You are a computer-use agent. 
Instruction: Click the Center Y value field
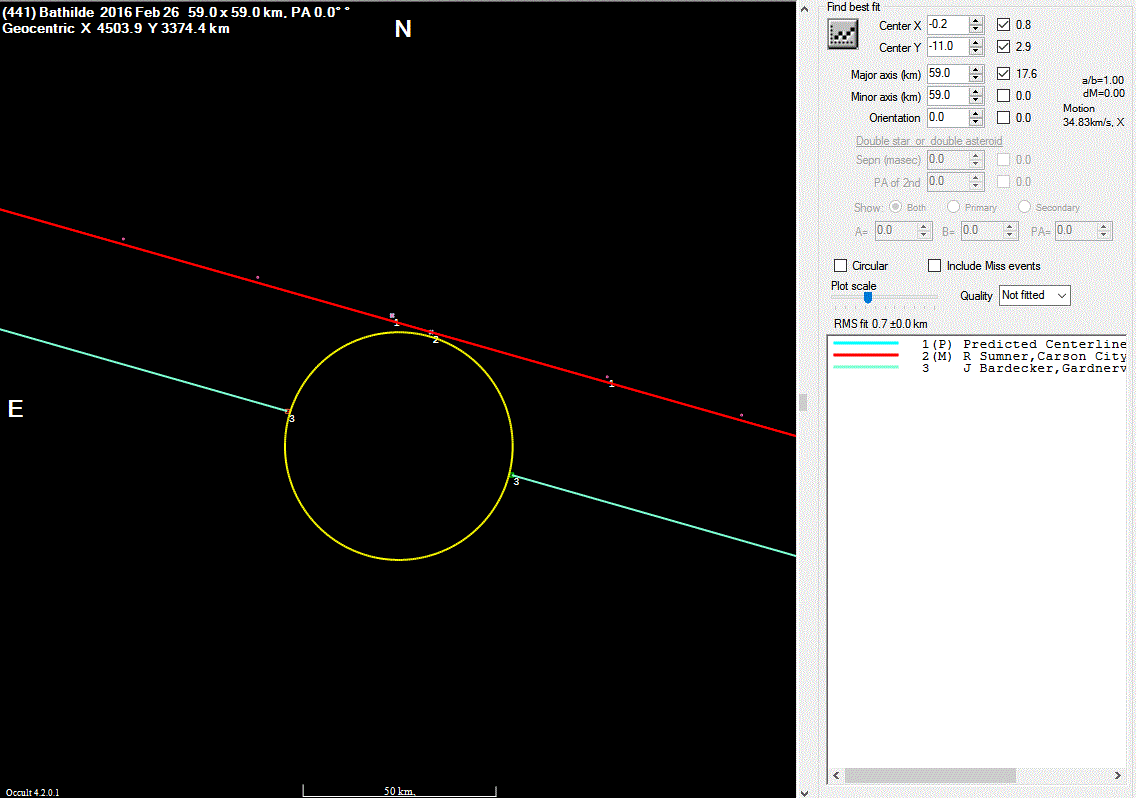(x=948, y=46)
